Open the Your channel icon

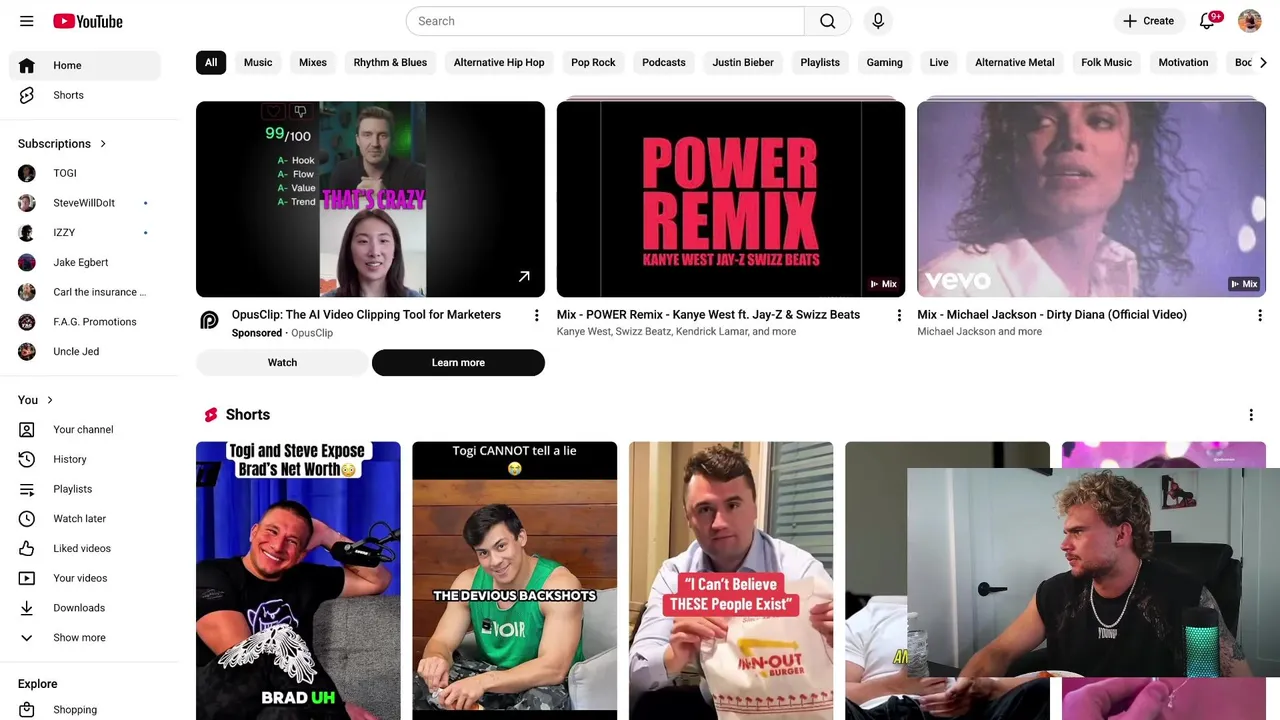click(x=27, y=430)
